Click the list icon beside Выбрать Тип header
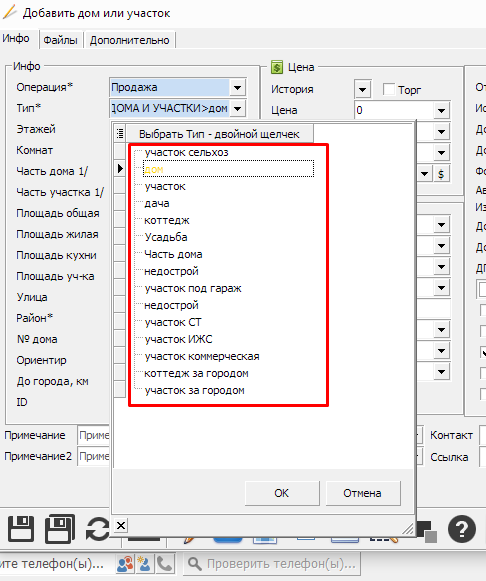The image size is (486, 581). pos(120,133)
